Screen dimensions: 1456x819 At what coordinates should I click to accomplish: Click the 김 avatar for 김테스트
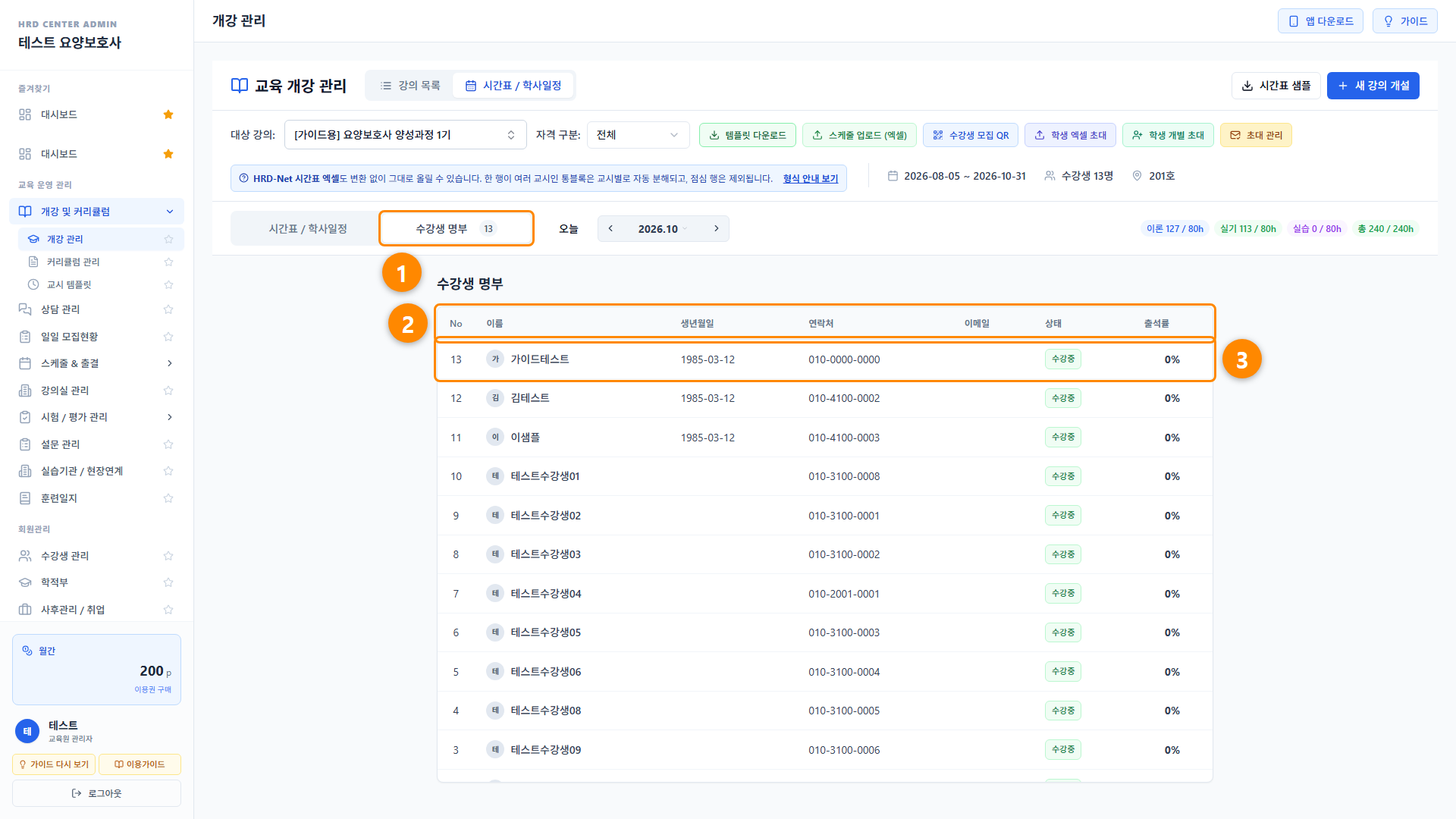(495, 398)
